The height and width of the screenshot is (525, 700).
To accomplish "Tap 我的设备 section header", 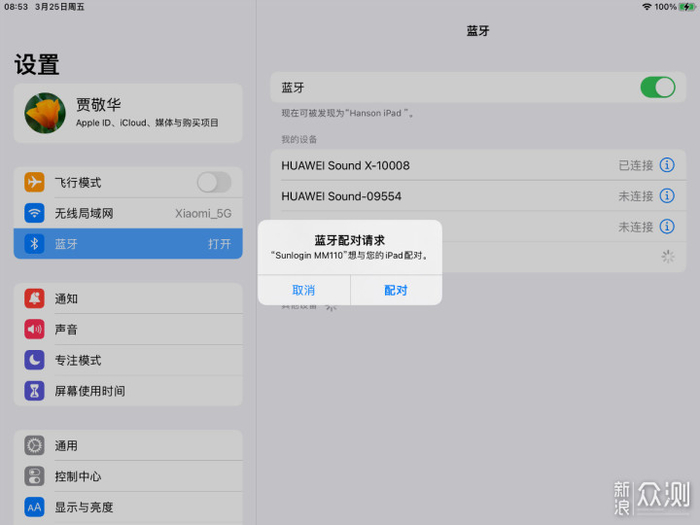I will [x=299, y=139].
